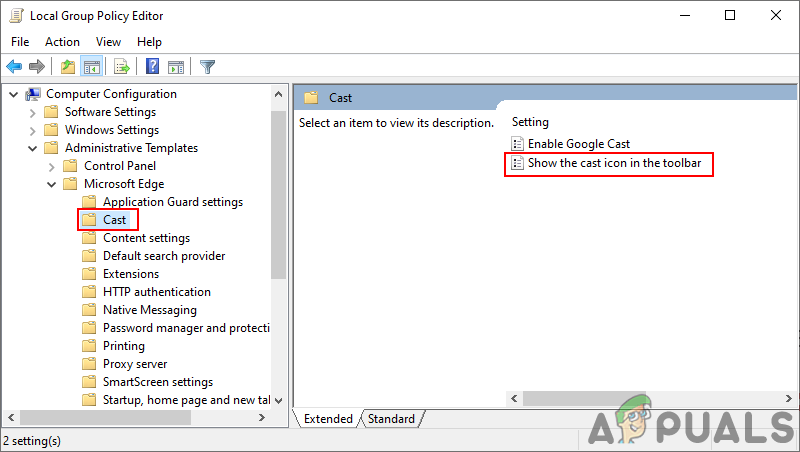Click the Up one level folder icon
Viewport: 800px width, 452px height.
pos(68,66)
